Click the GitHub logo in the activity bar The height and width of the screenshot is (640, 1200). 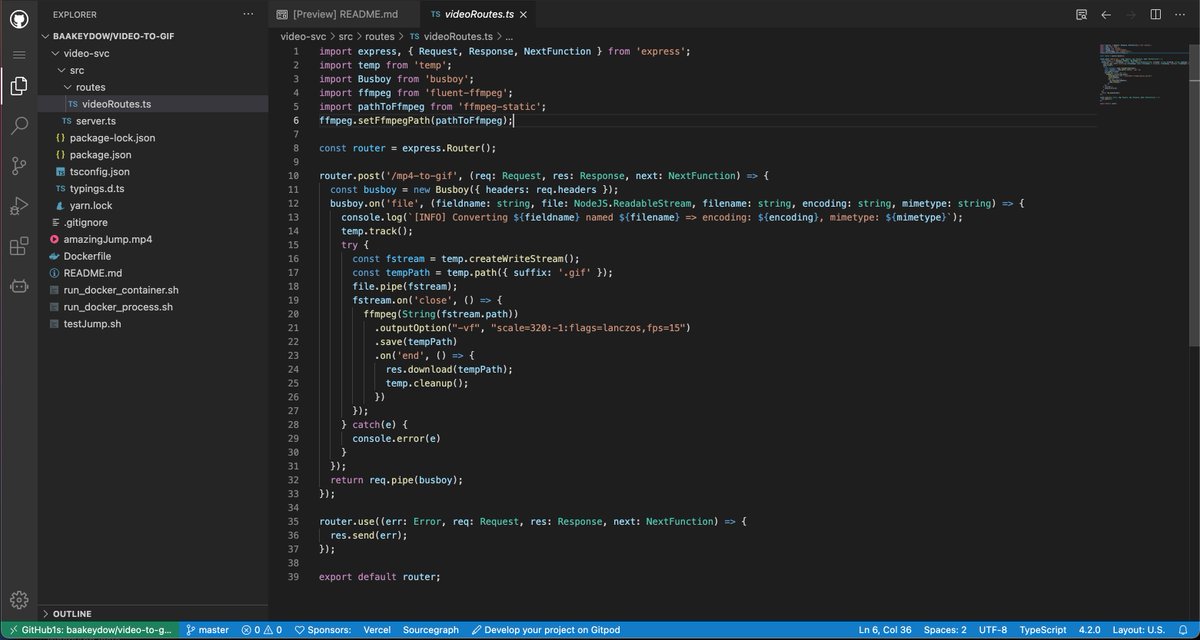pos(19,17)
